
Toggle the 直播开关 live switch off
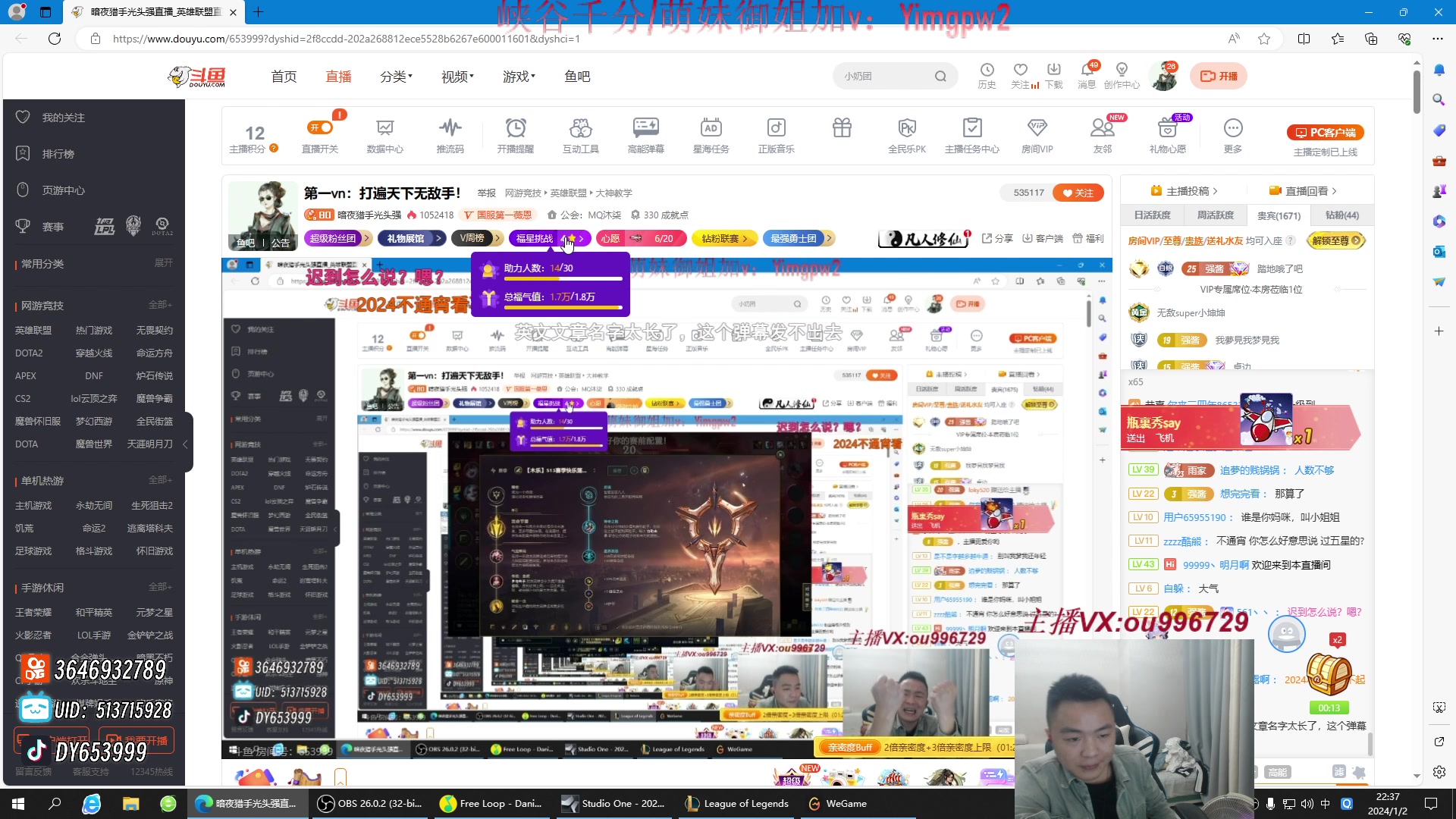(320, 128)
